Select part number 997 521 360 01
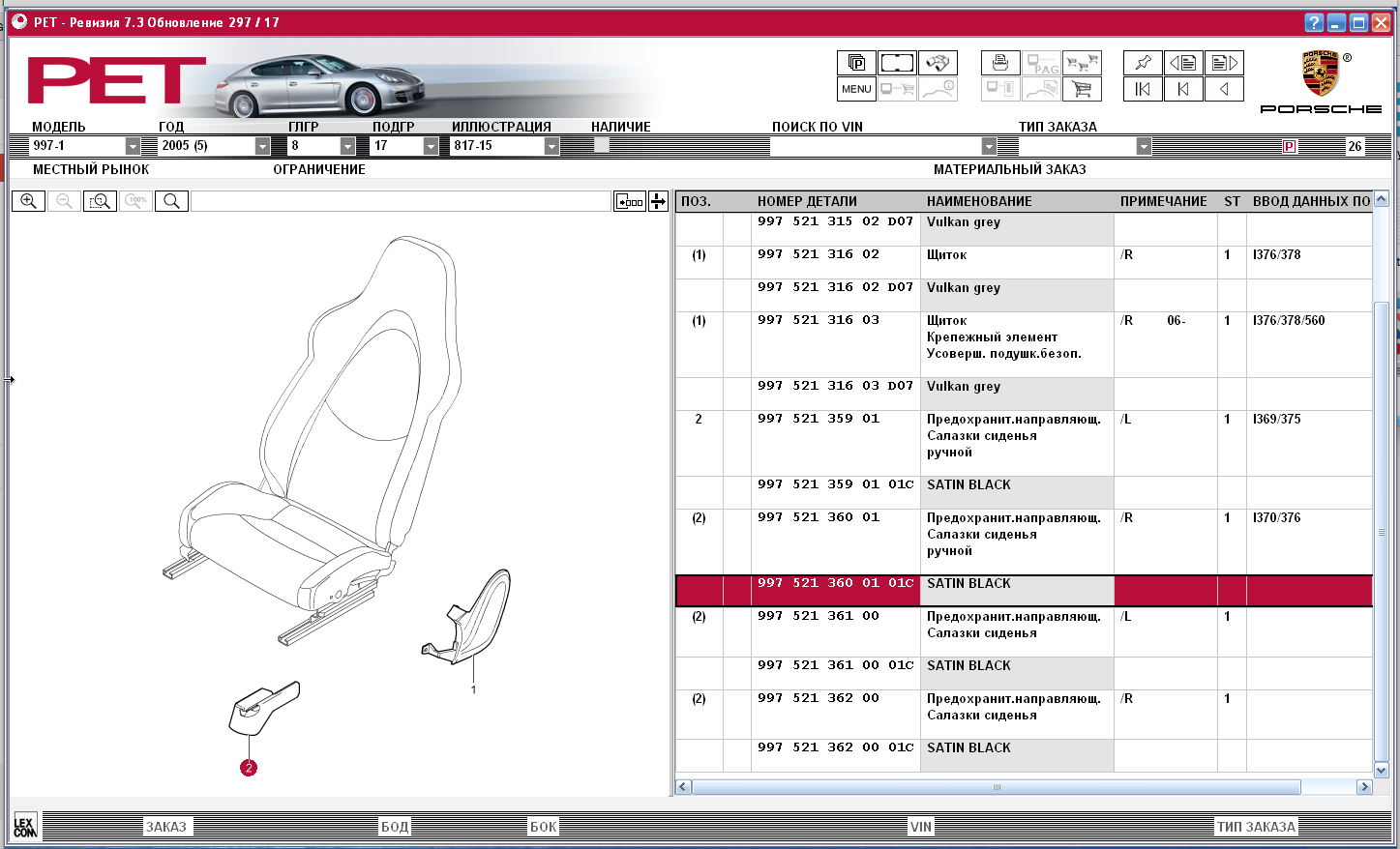The height and width of the screenshot is (849, 1400). tap(819, 517)
